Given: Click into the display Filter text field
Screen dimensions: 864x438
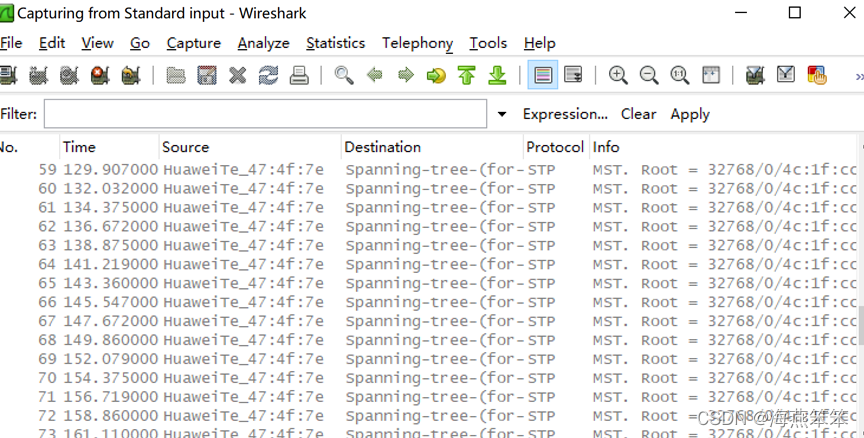Looking at the screenshot, I should click(266, 114).
